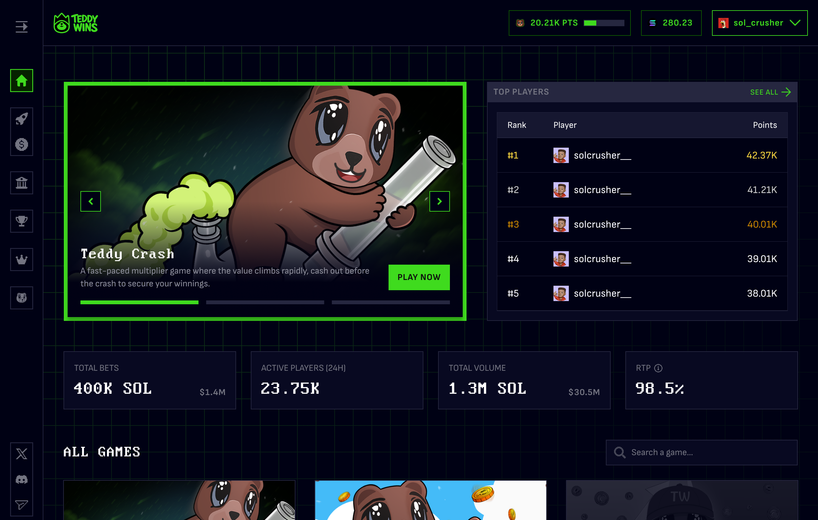Click the 38.01K points value
This screenshot has width=818, height=520.
[762, 293]
